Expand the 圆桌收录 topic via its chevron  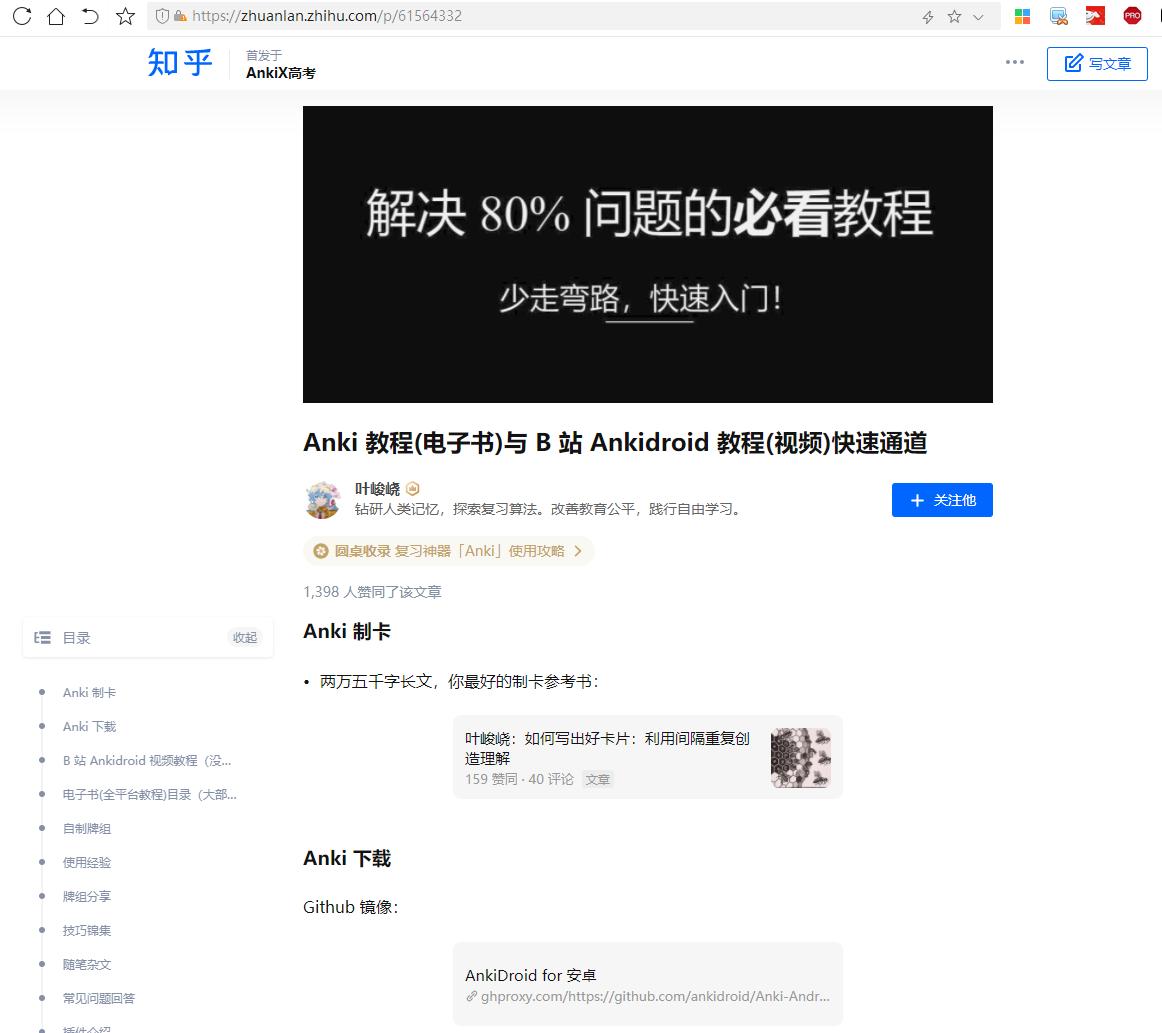pos(575,551)
